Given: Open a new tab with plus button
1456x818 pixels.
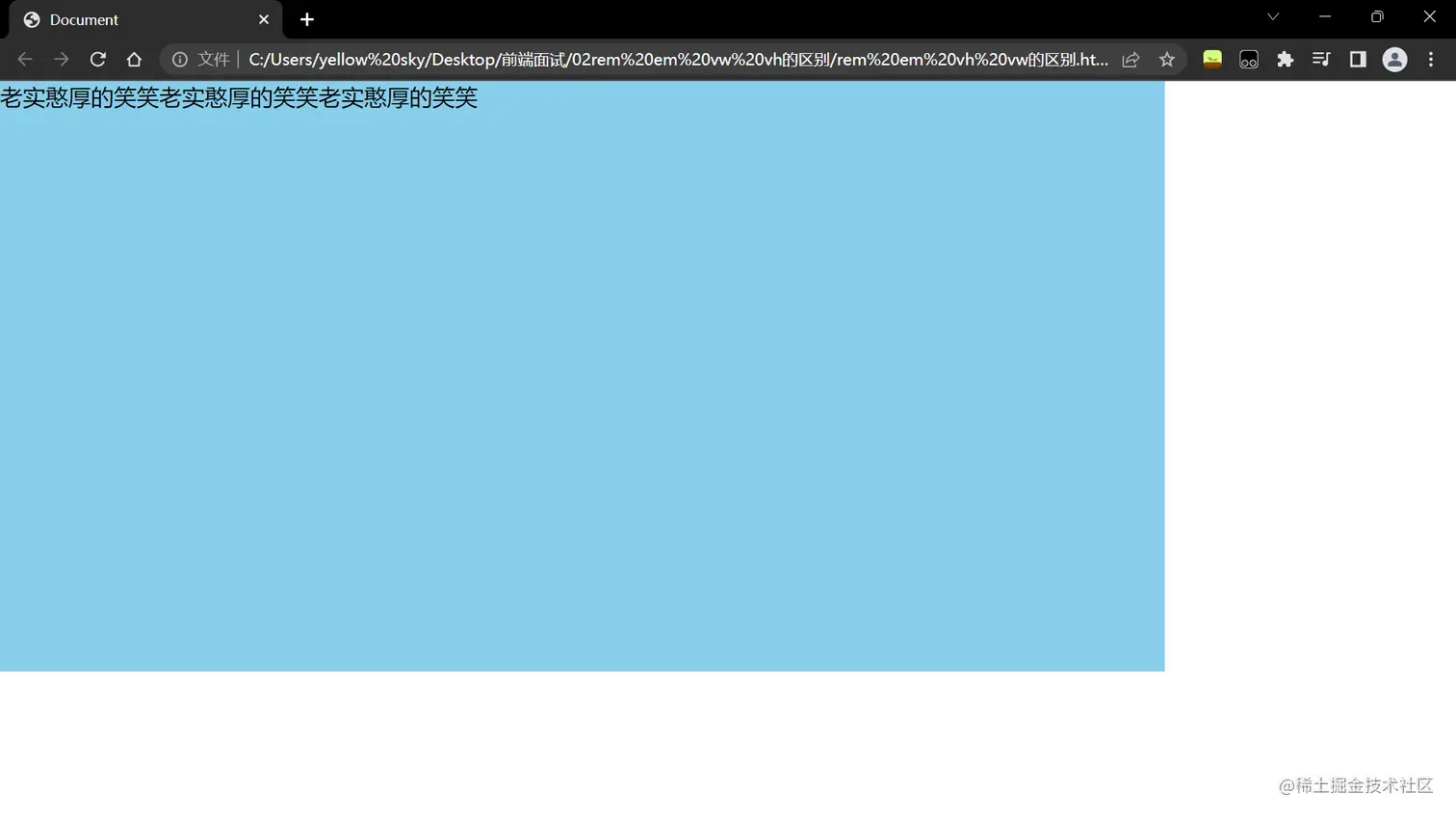Looking at the screenshot, I should (x=307, y=19).
